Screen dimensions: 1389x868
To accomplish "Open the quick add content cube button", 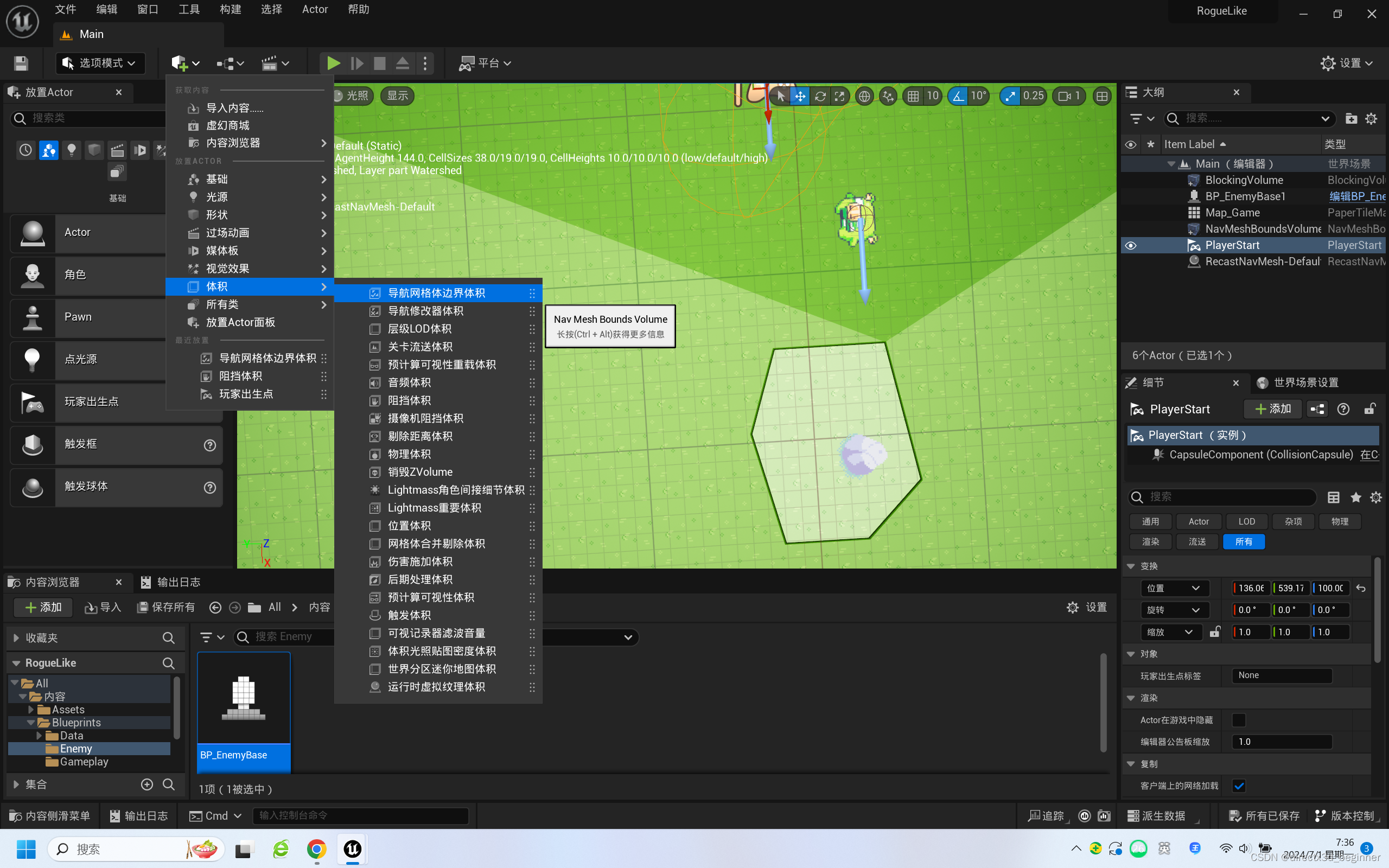I will tap(185, 63).
